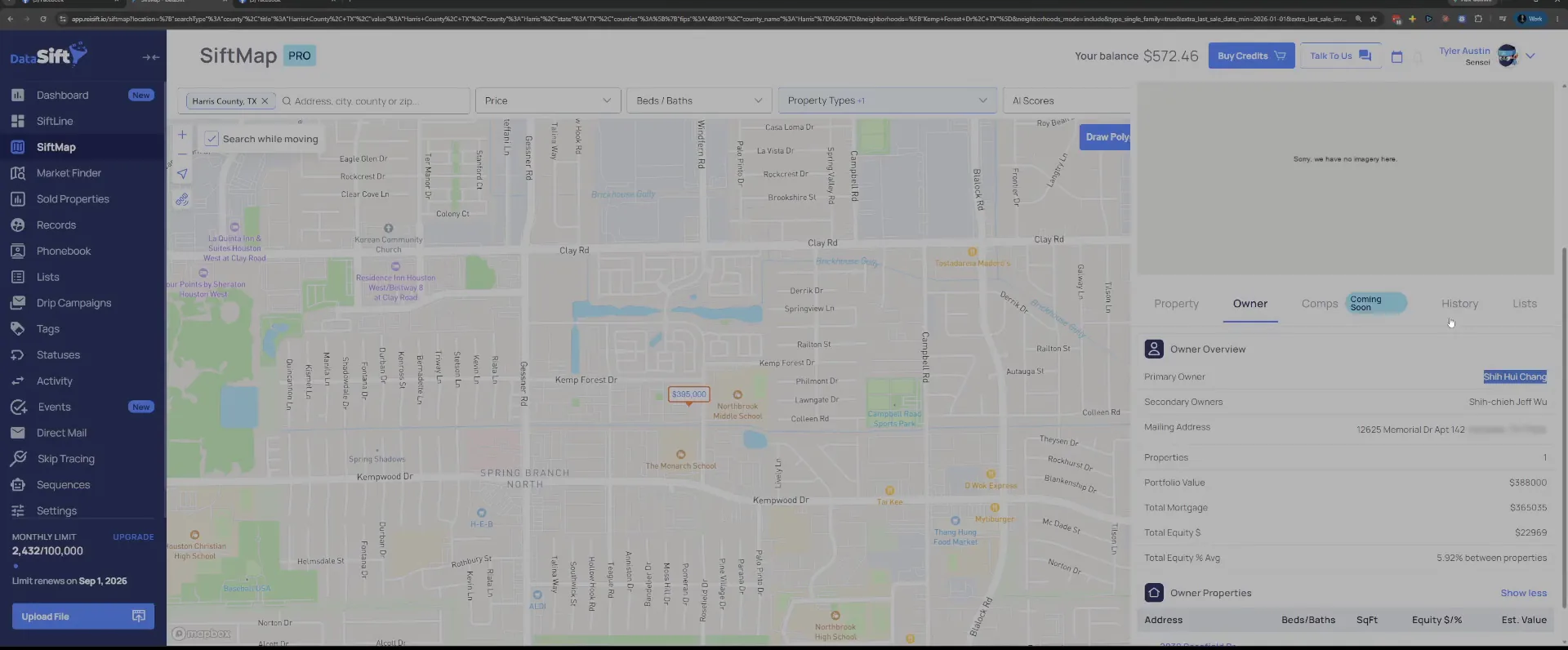Screen dimensions: 1568x650
Task: Open Drip Campaigns in the sidebar
Action: pos(73,303)
